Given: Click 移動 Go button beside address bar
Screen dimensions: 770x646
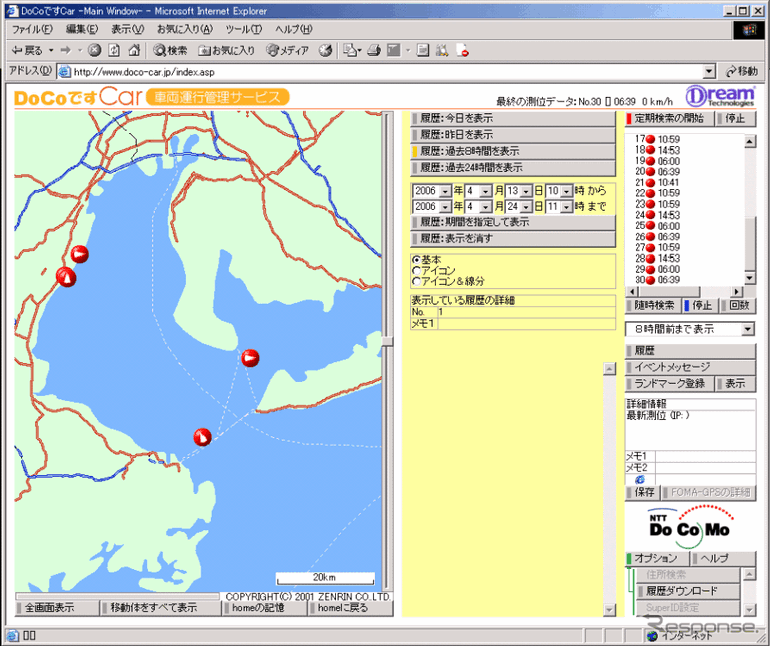Looking at the screenshot, I should pos(742,72).
